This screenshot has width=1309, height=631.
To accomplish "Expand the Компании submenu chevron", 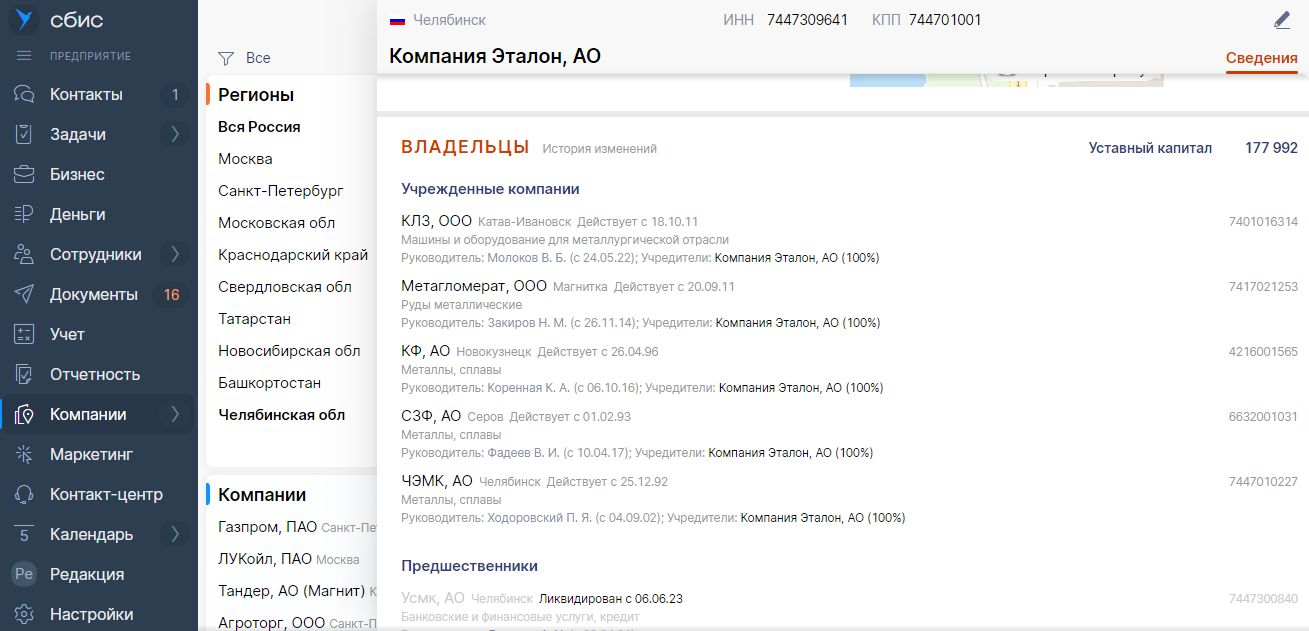I will coord(175,414).
